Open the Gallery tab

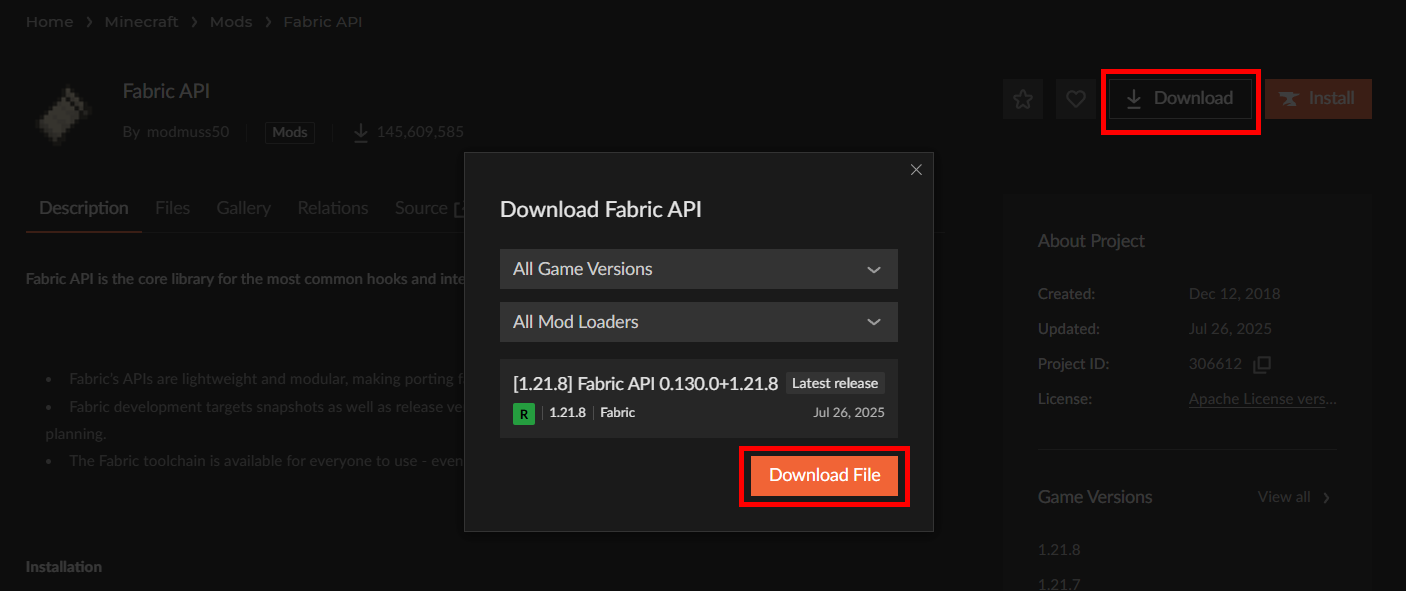pos(243,208)
